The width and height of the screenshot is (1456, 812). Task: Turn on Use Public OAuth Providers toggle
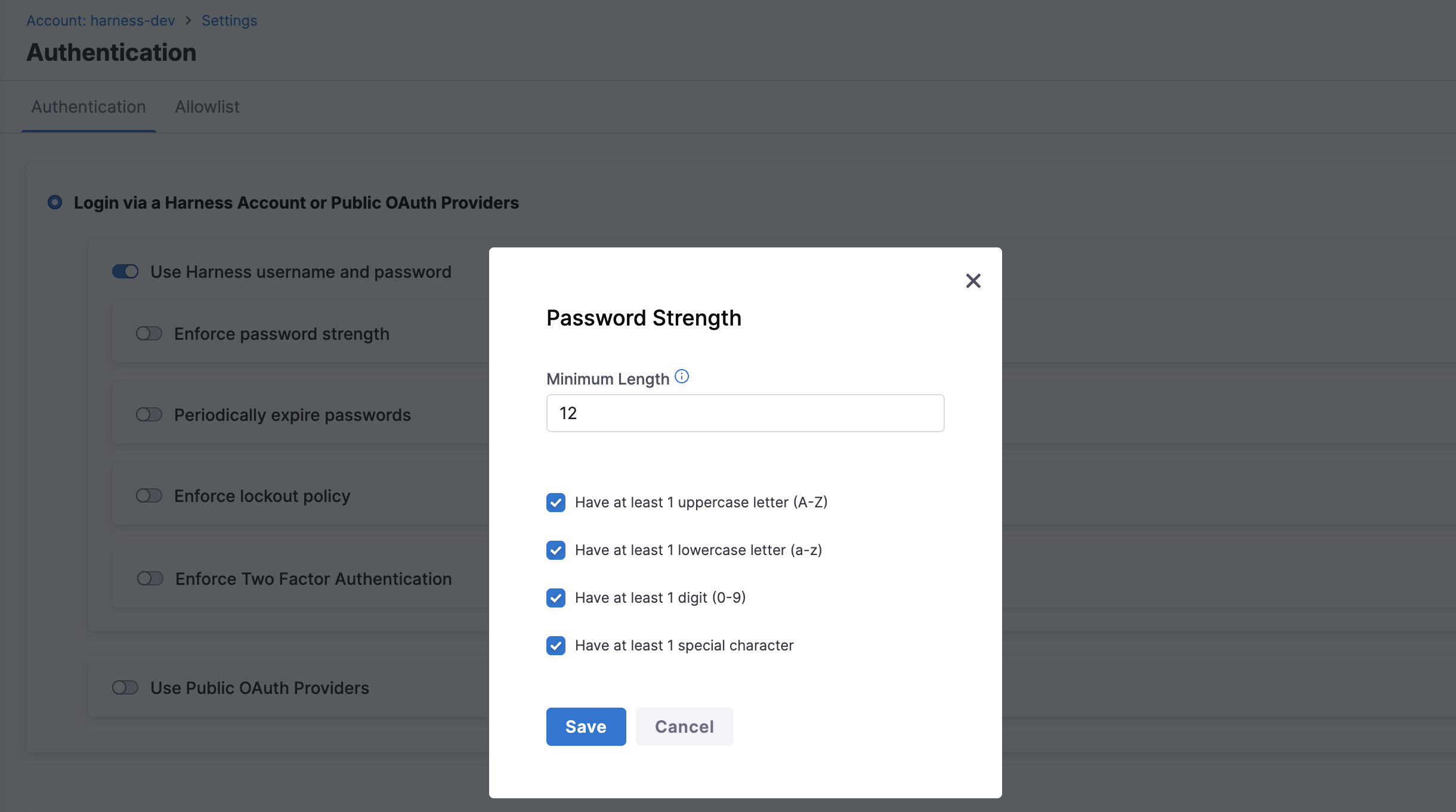tap(125, 688)
